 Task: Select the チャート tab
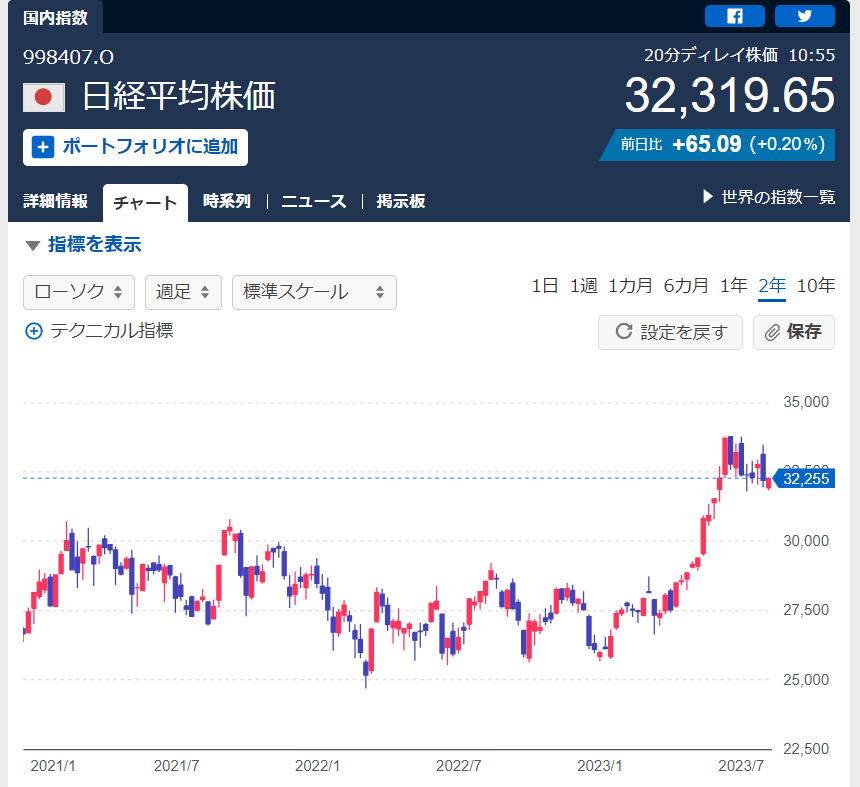tap(145, 203)
